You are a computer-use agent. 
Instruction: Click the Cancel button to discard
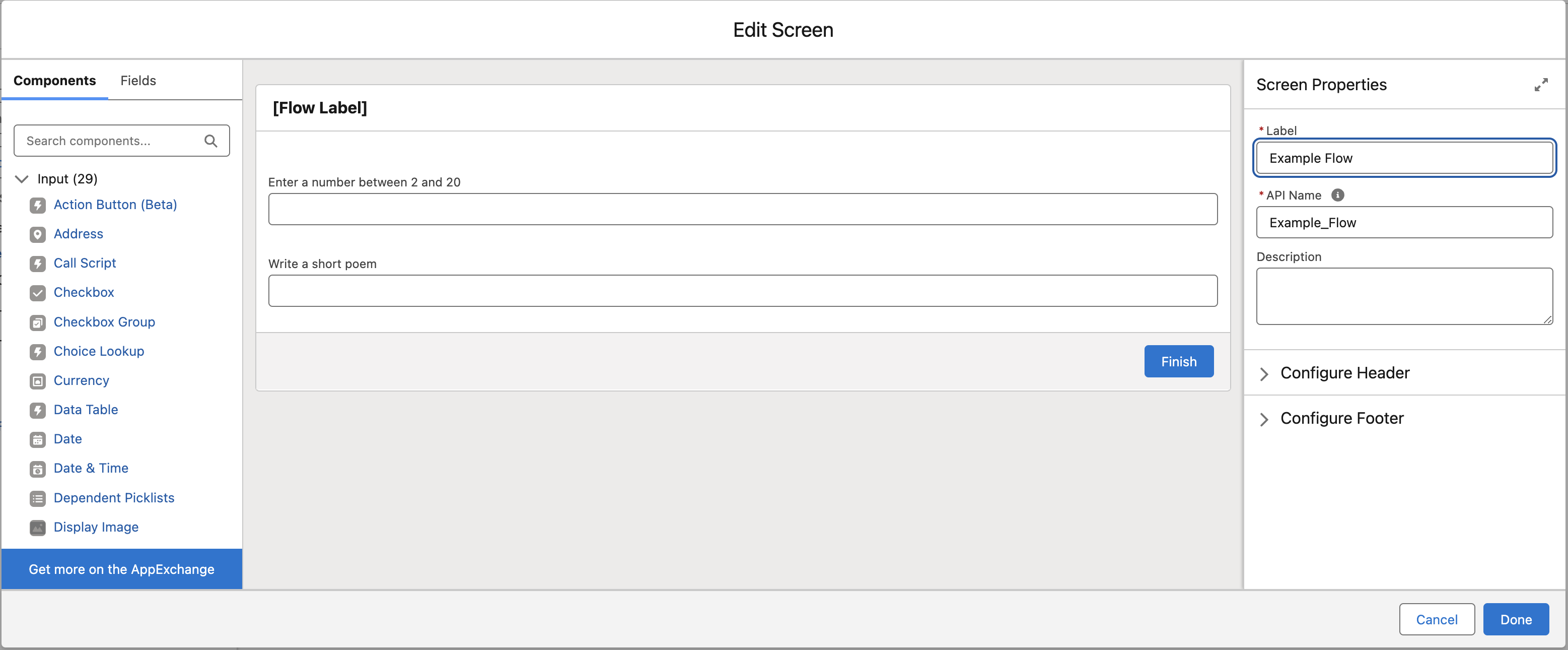[x=1436, y=619]
